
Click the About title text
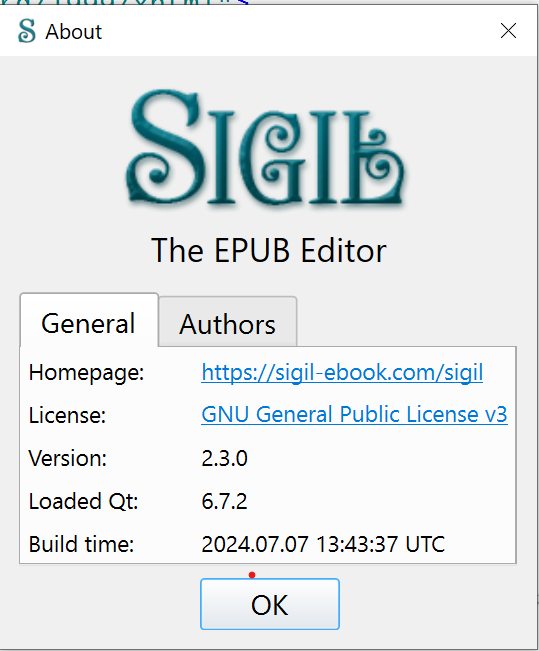(x=74, y=32)
